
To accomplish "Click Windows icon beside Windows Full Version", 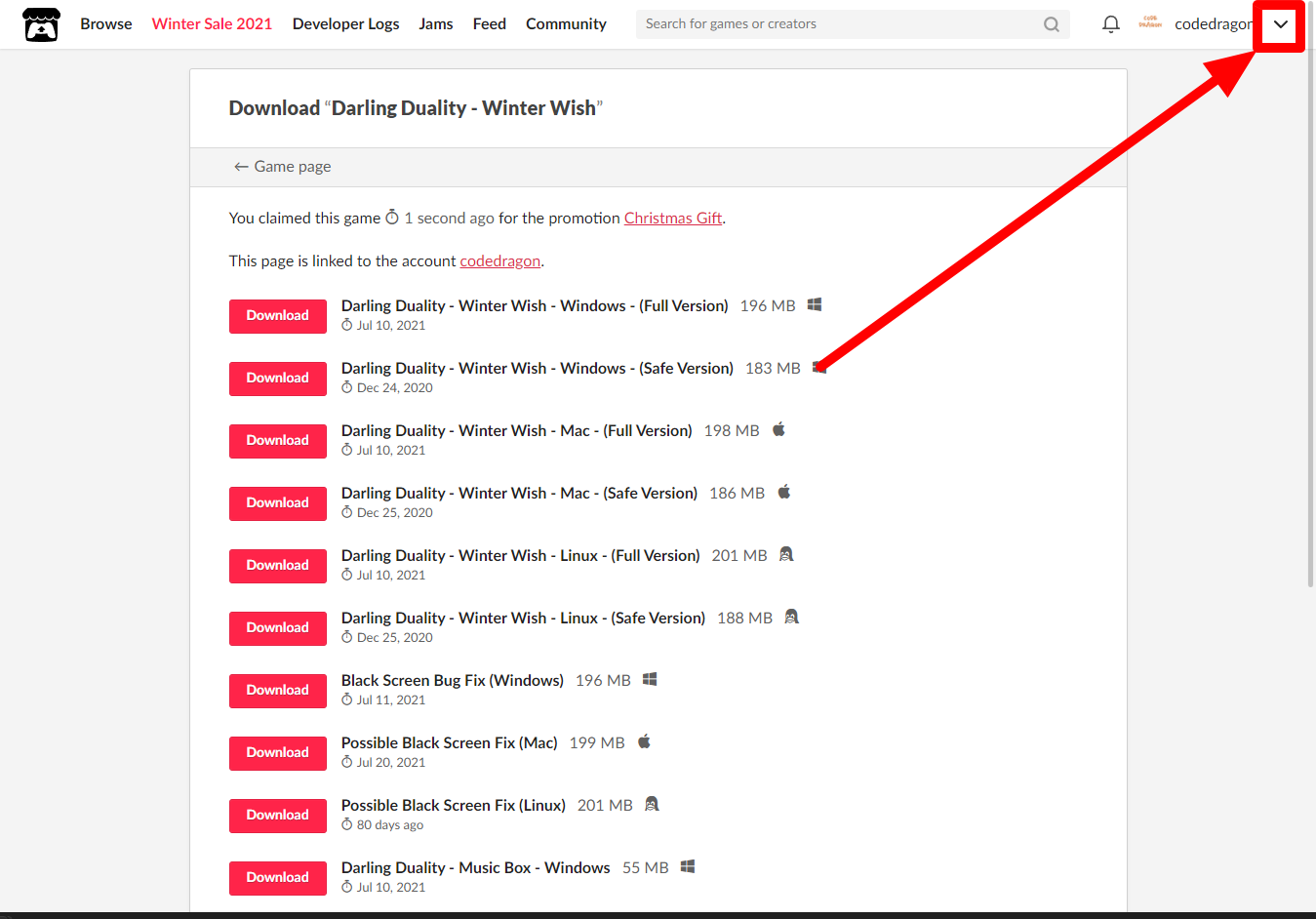I will point(815,304).
